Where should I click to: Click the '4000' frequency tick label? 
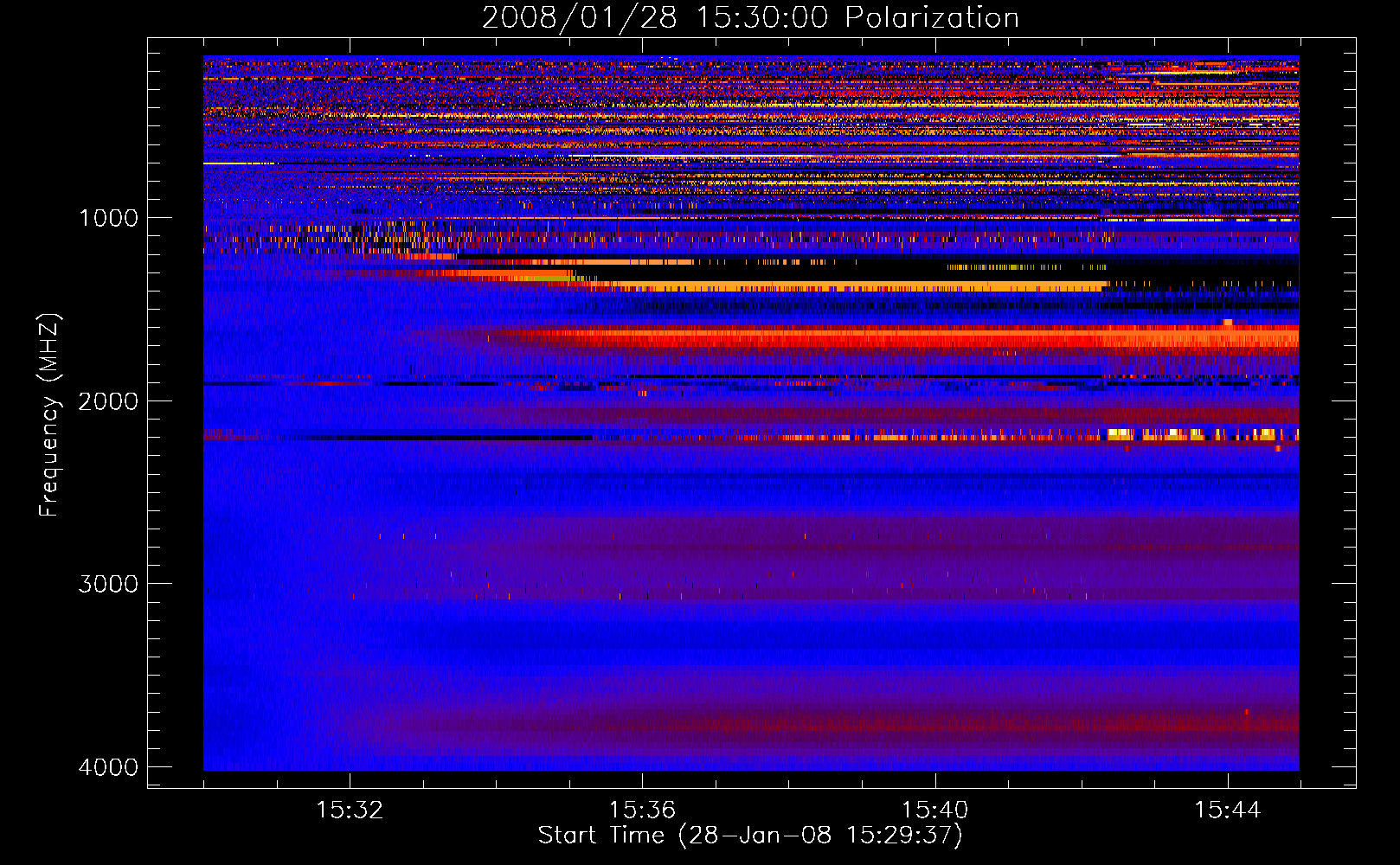click(108, 767)
